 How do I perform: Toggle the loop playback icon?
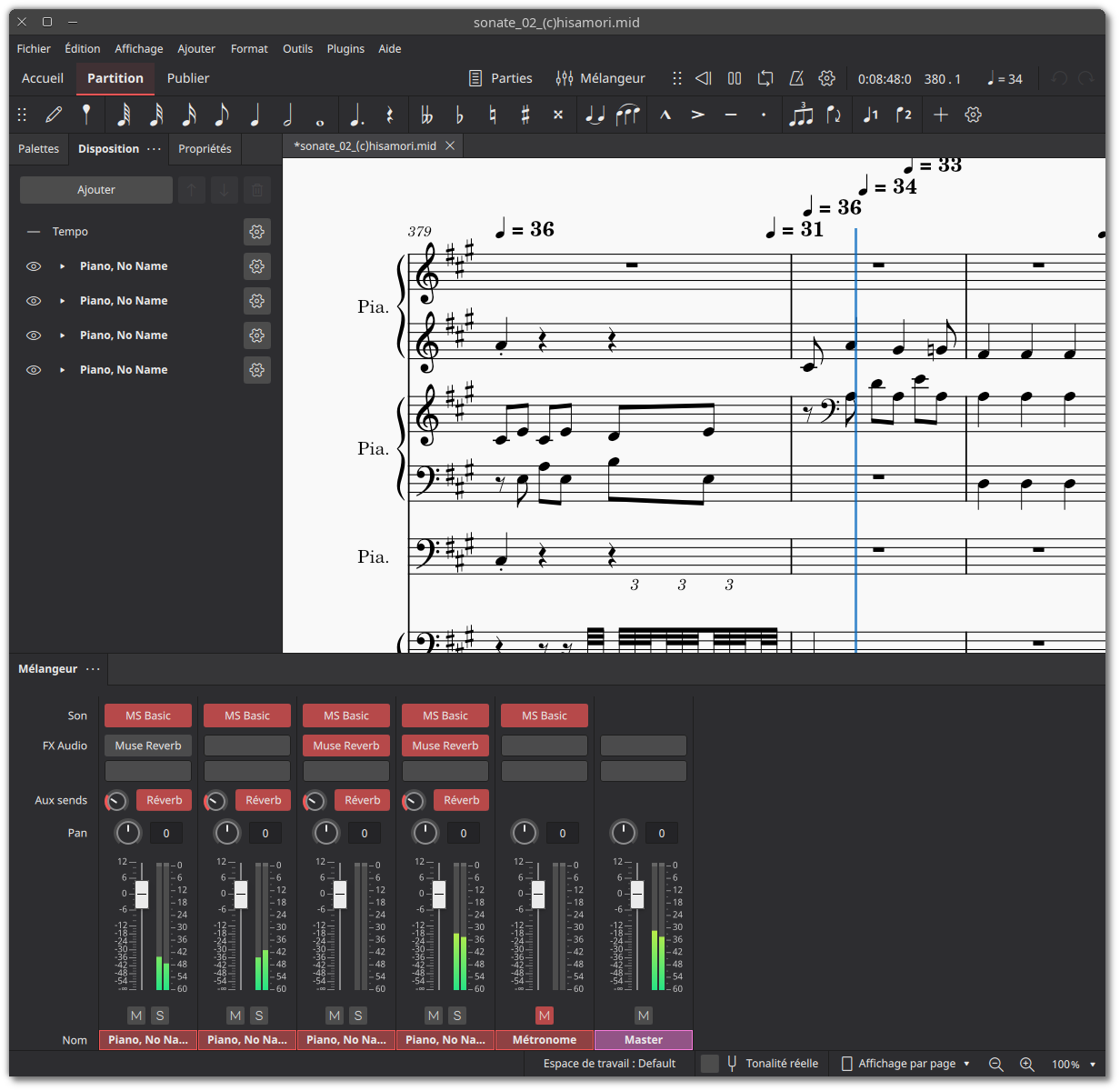coord(765,78)
